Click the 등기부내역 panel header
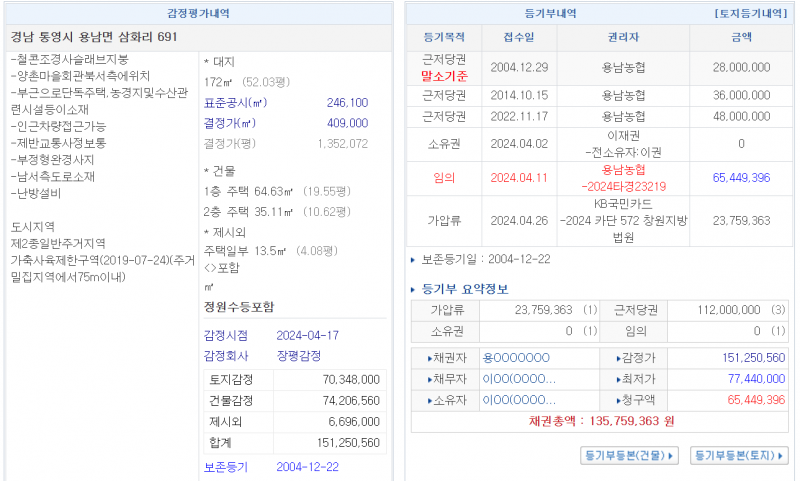 pyautogui.click(x=550, y=13)
